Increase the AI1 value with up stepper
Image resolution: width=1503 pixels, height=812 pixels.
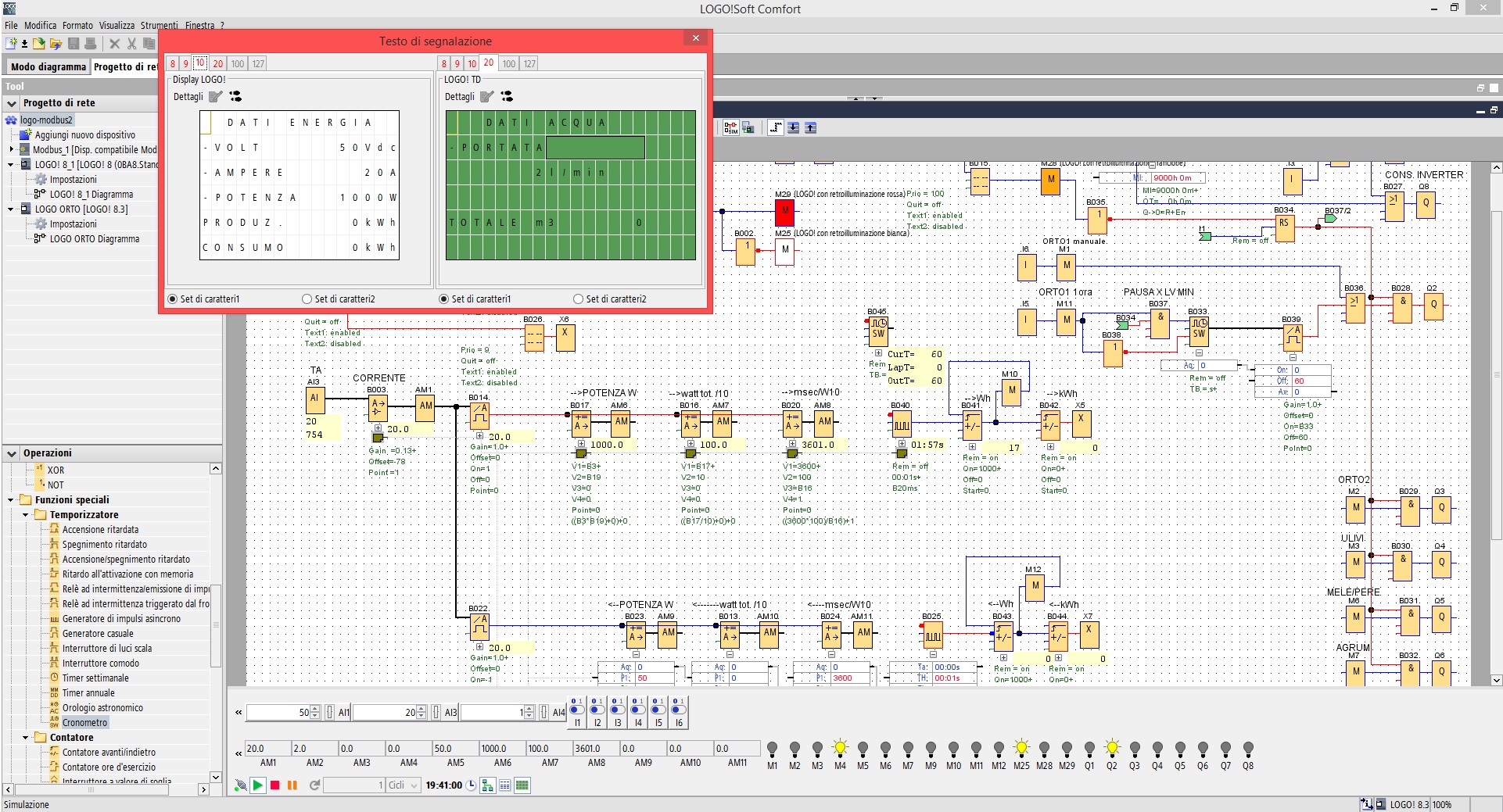point(314,709)
